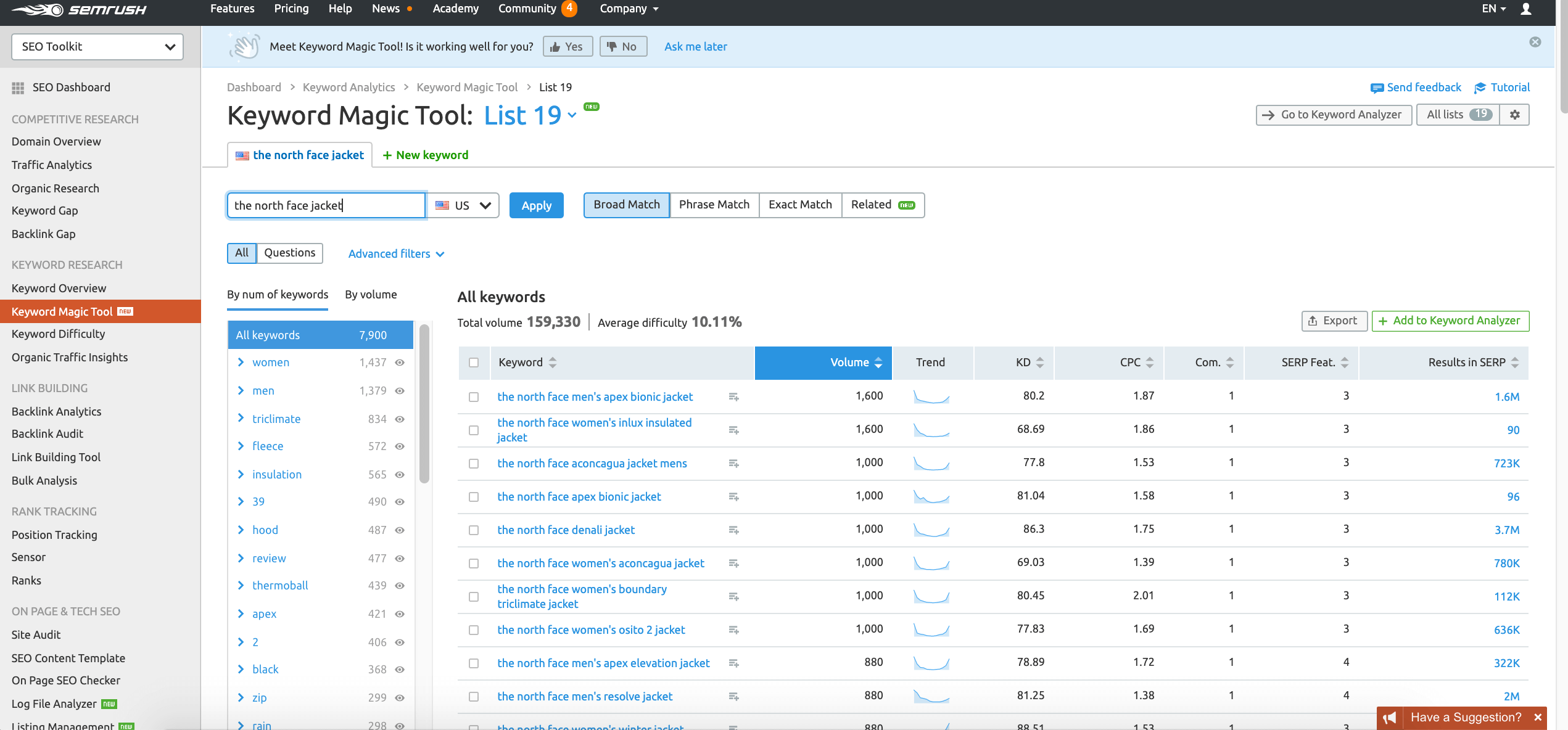Toggle visibility of fleece group

tap(400, 446)
